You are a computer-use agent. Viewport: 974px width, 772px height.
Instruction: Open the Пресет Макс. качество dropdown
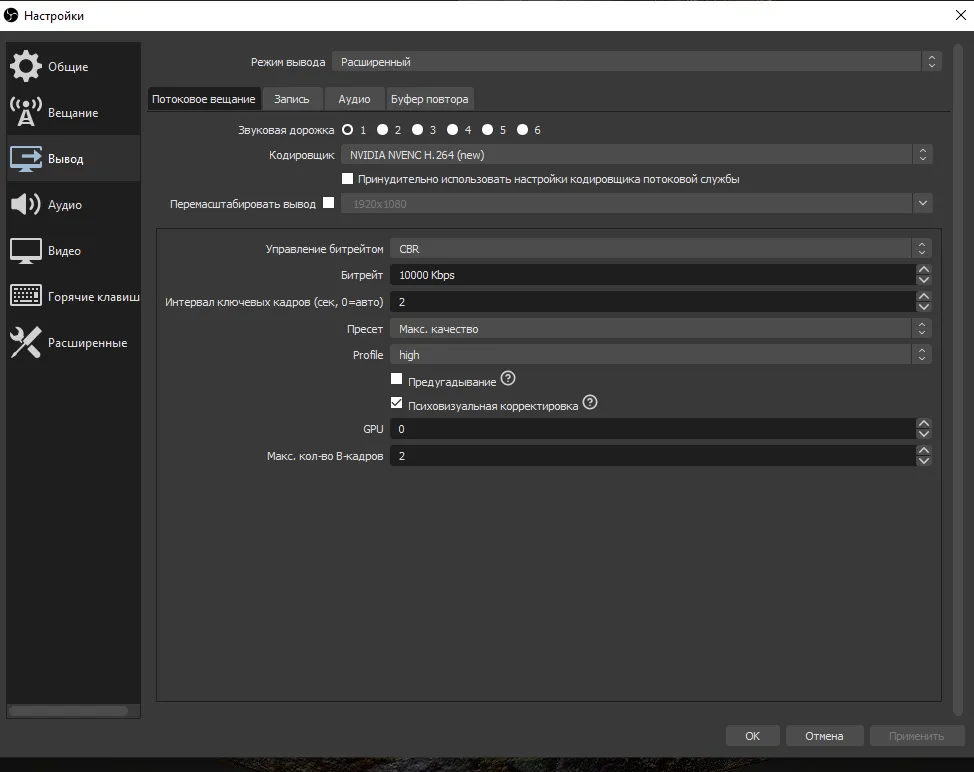coord(661,329)
